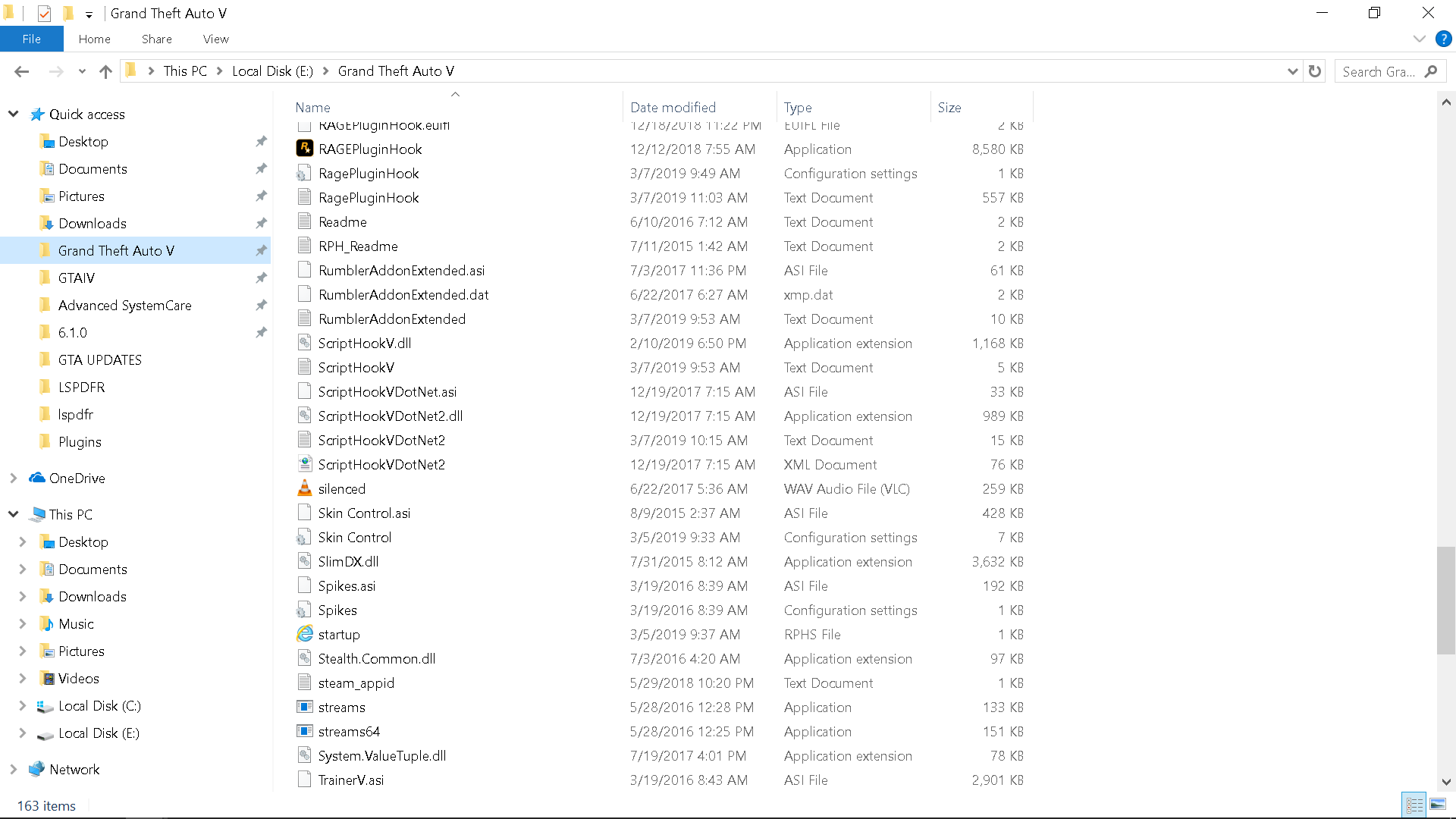The image size is (1456, 819).
Task: Click the search box field
Action: (1378, 71)
